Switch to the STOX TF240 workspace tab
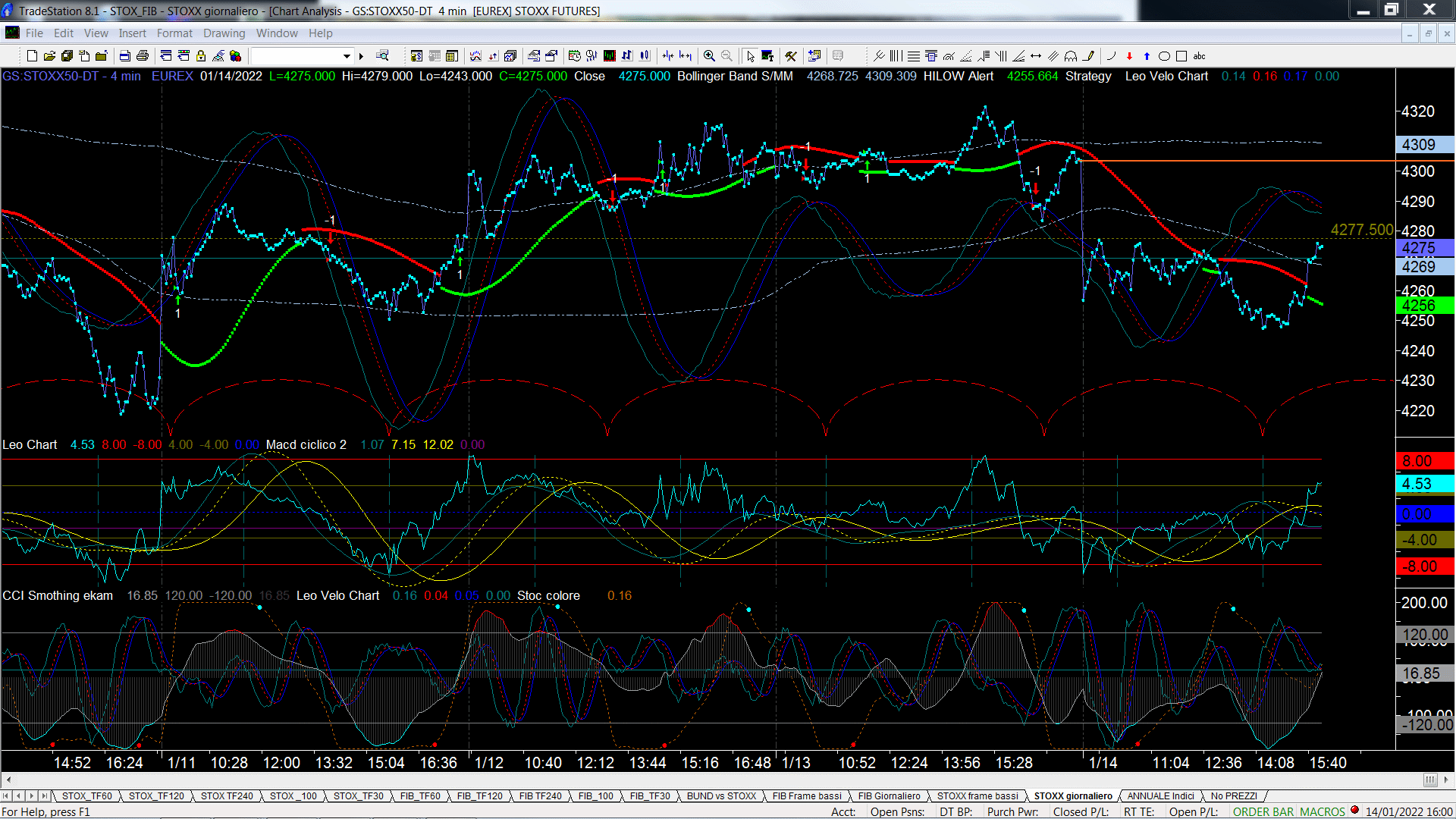The height and width of the screenshot is (819, 1456). click(227, 795)
